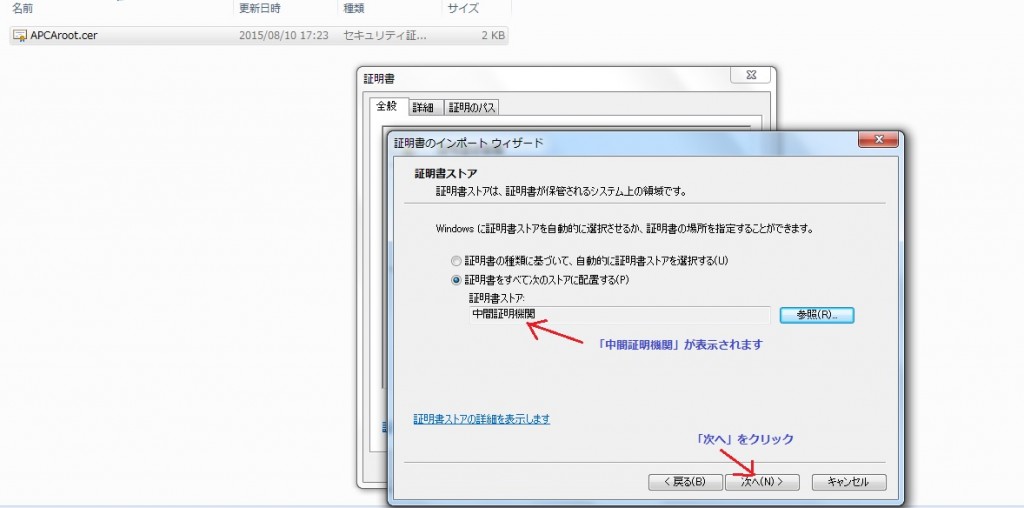
Task: Close the 証明書のインポート ウィザード dialog
Action: point(878,139)
